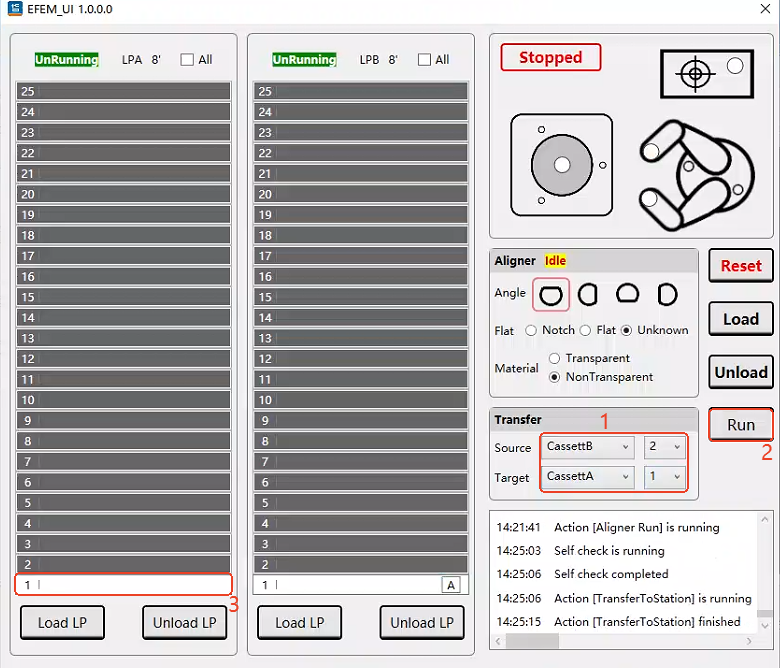780x668 pixels.
Task: Choose the Transparent material radio option
Action: coord(554,358)
